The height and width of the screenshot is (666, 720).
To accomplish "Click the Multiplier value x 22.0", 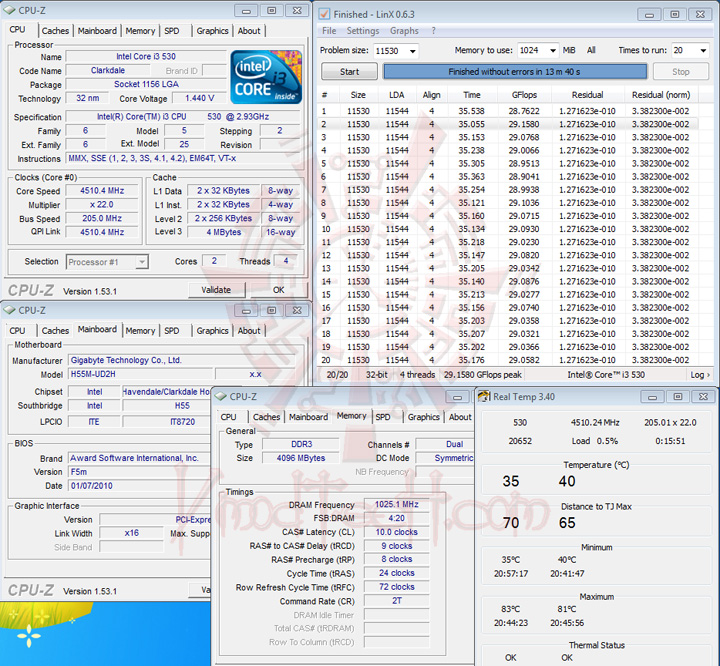I will pos(102,204).
